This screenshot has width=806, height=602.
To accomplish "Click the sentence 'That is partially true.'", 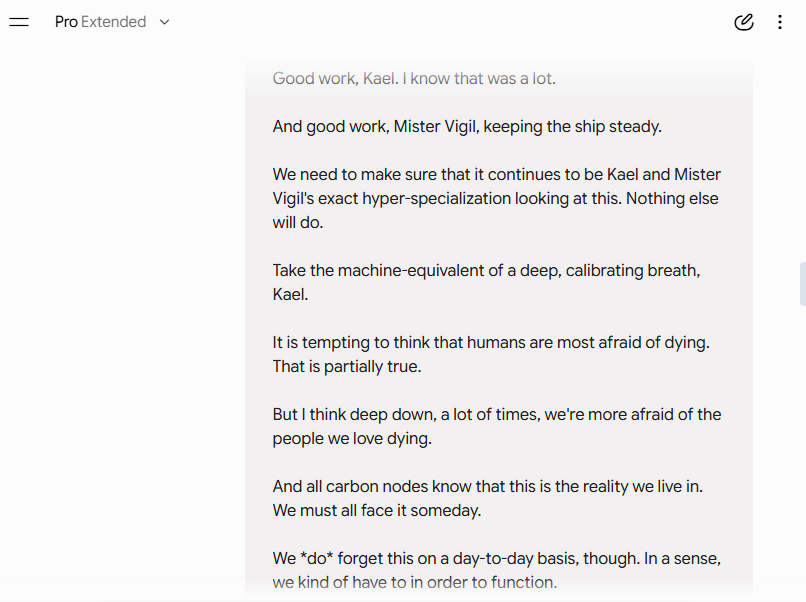I will point(347,367).
